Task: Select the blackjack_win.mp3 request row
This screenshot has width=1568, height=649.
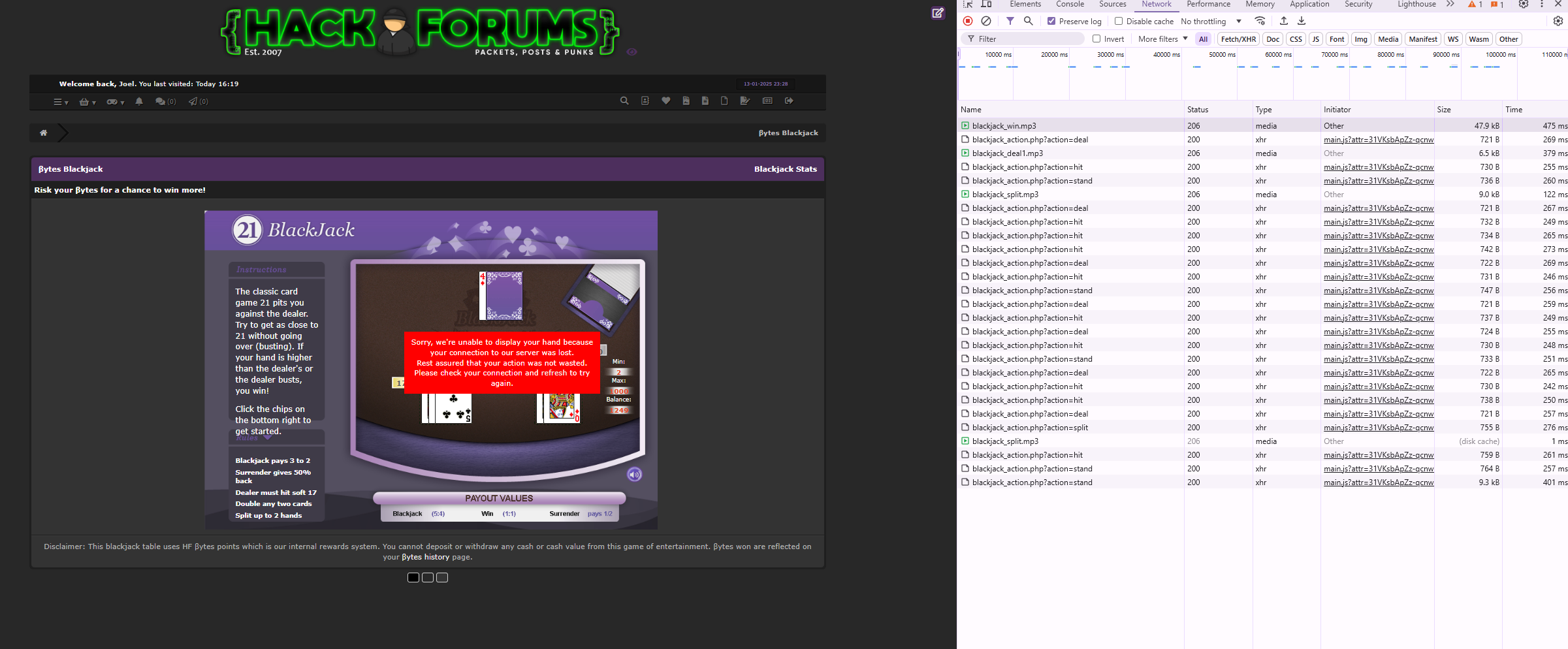Action: (1262, 125)
